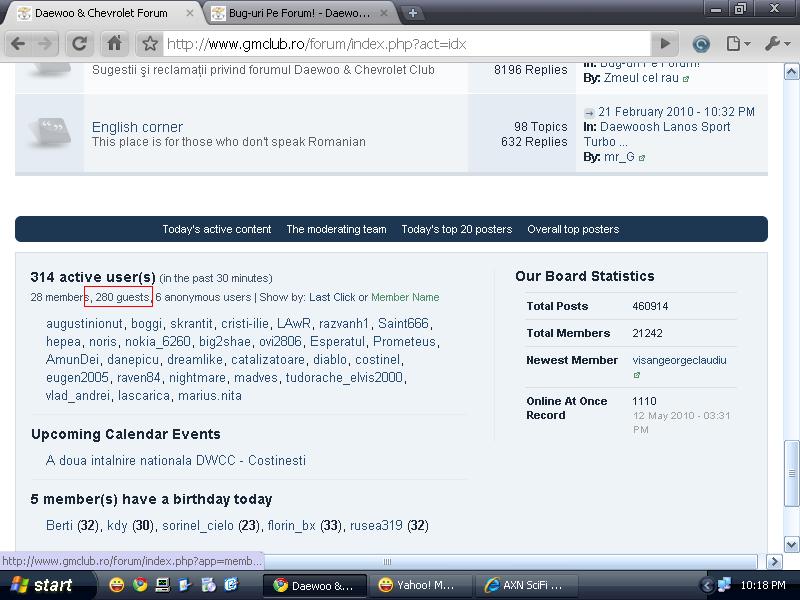Sort active users by Last Click
The image size is (800, 600).
point(332,297)
